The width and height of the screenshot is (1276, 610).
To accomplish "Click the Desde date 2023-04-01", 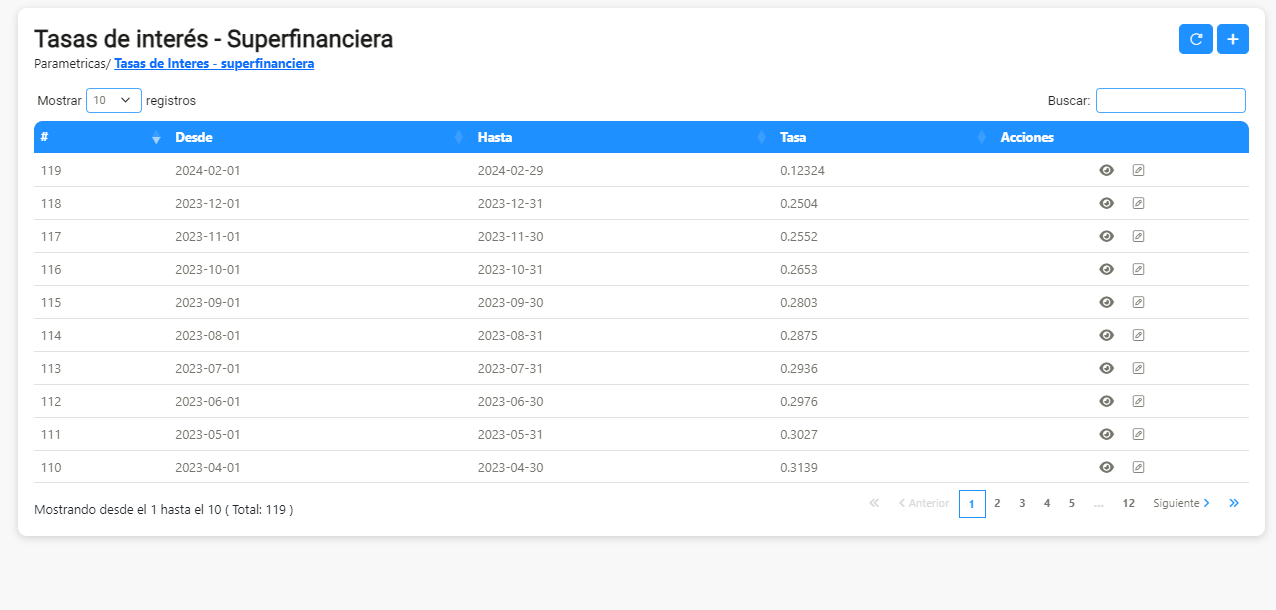I will (x=208, y=467).
